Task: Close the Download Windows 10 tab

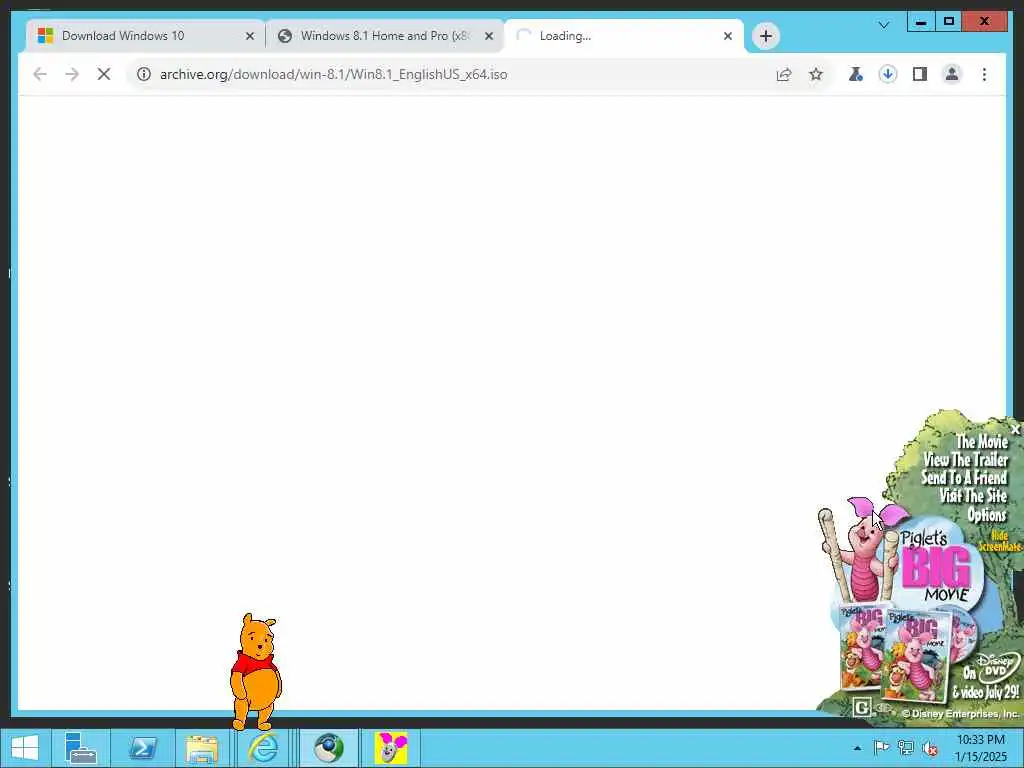Action: [249, 36]
